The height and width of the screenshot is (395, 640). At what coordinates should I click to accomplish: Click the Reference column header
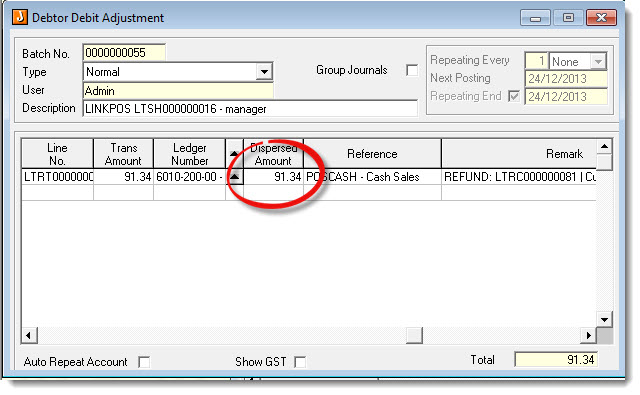coord(372,154)
